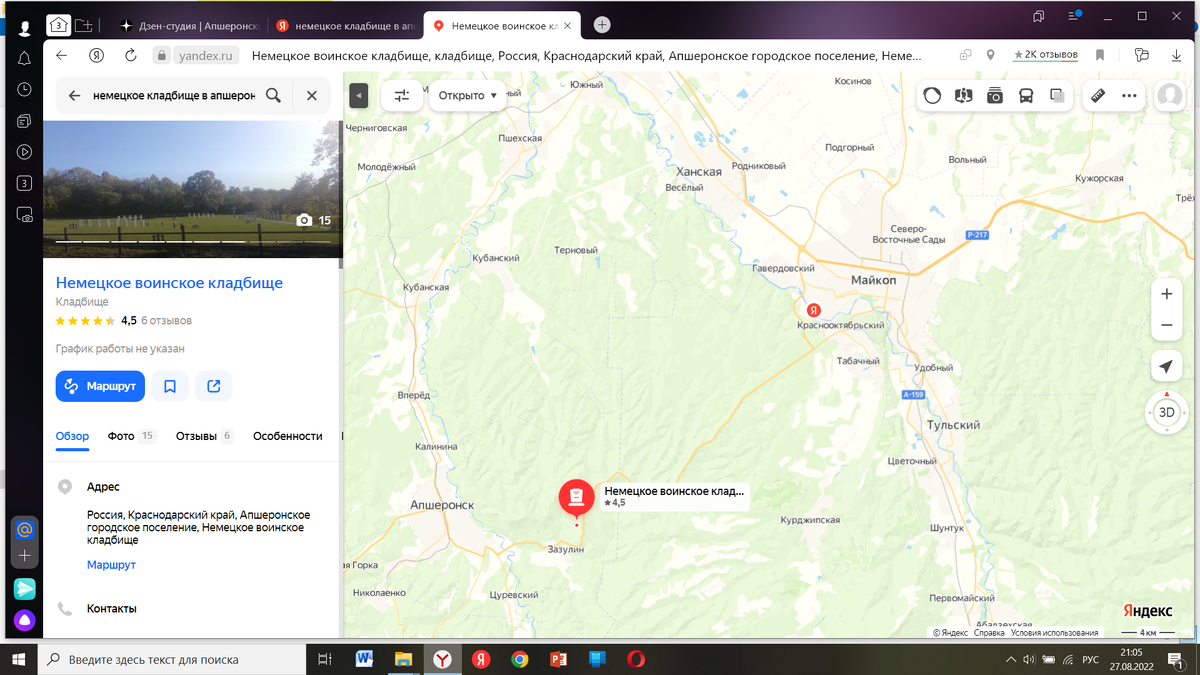Create a new tab group icon
The image size is (1200, 675).
[84, 24]
